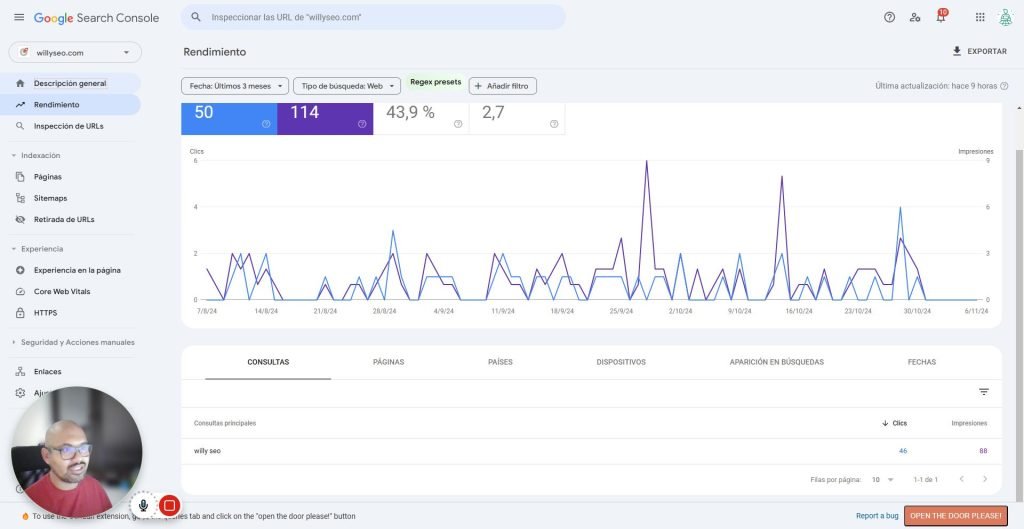Go to previous page of results
The image size is (1024, 529).
961,479
